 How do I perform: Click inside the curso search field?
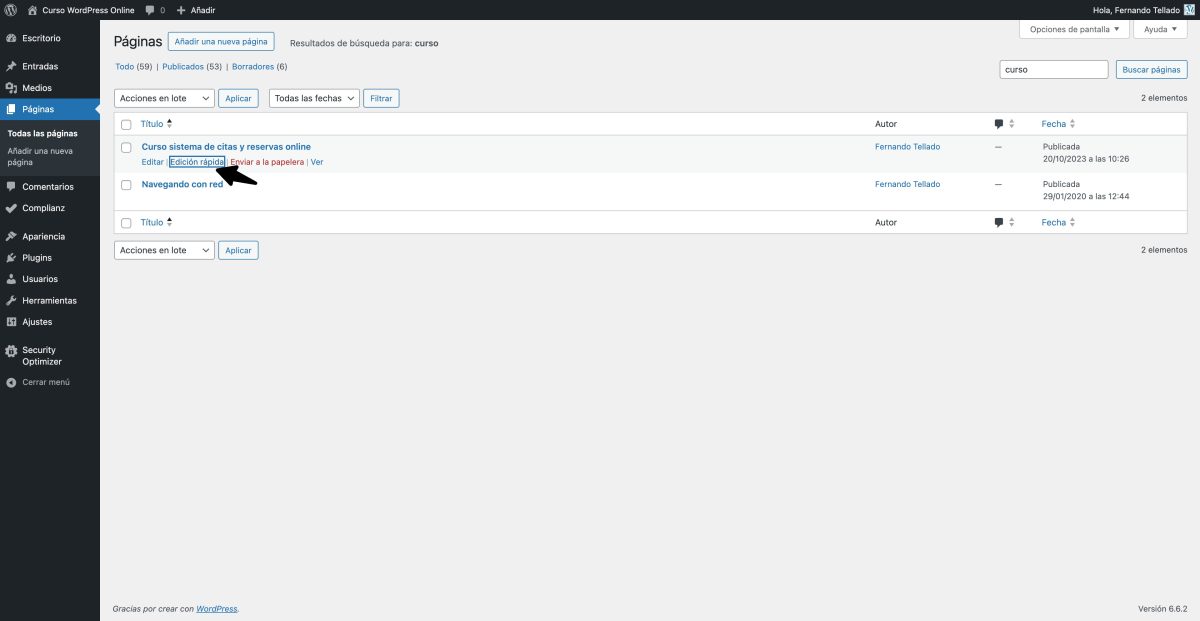[x=1053, y=69]
